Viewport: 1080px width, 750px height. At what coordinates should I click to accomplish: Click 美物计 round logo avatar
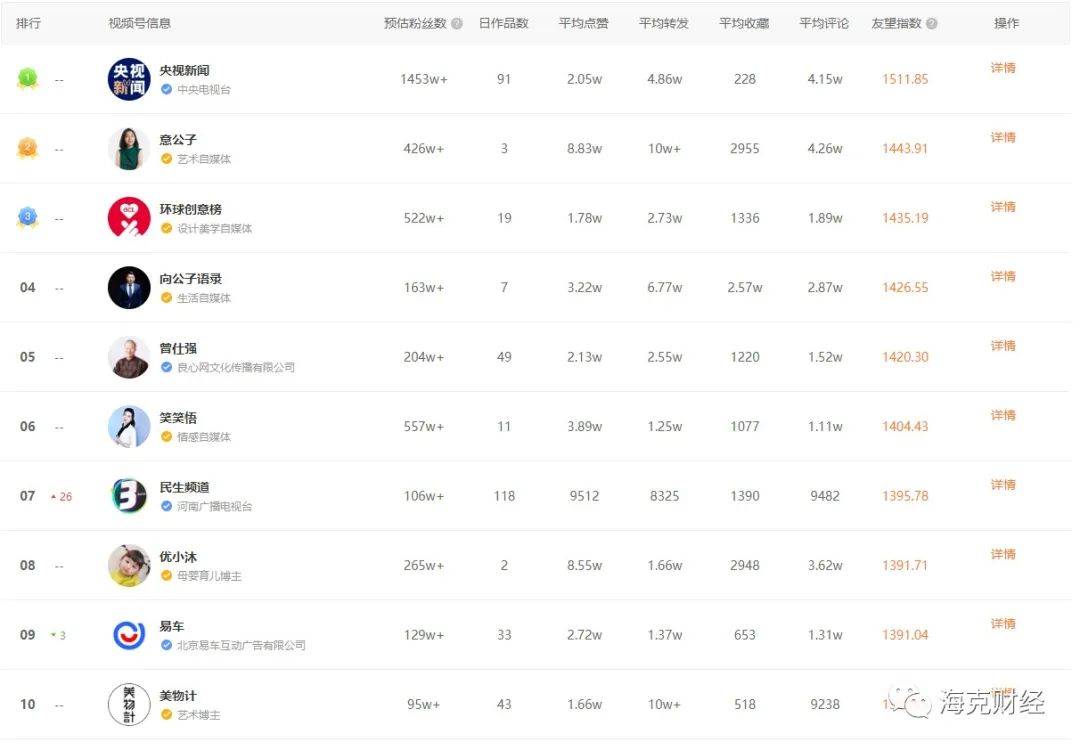(x=129, y=704)
